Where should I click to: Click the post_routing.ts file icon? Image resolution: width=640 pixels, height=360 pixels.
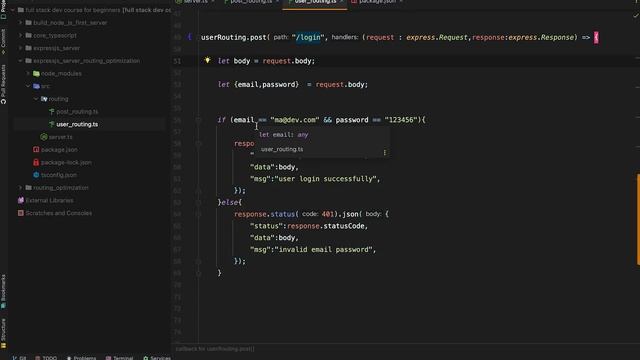pyautogui.click(x=51, y=111)
